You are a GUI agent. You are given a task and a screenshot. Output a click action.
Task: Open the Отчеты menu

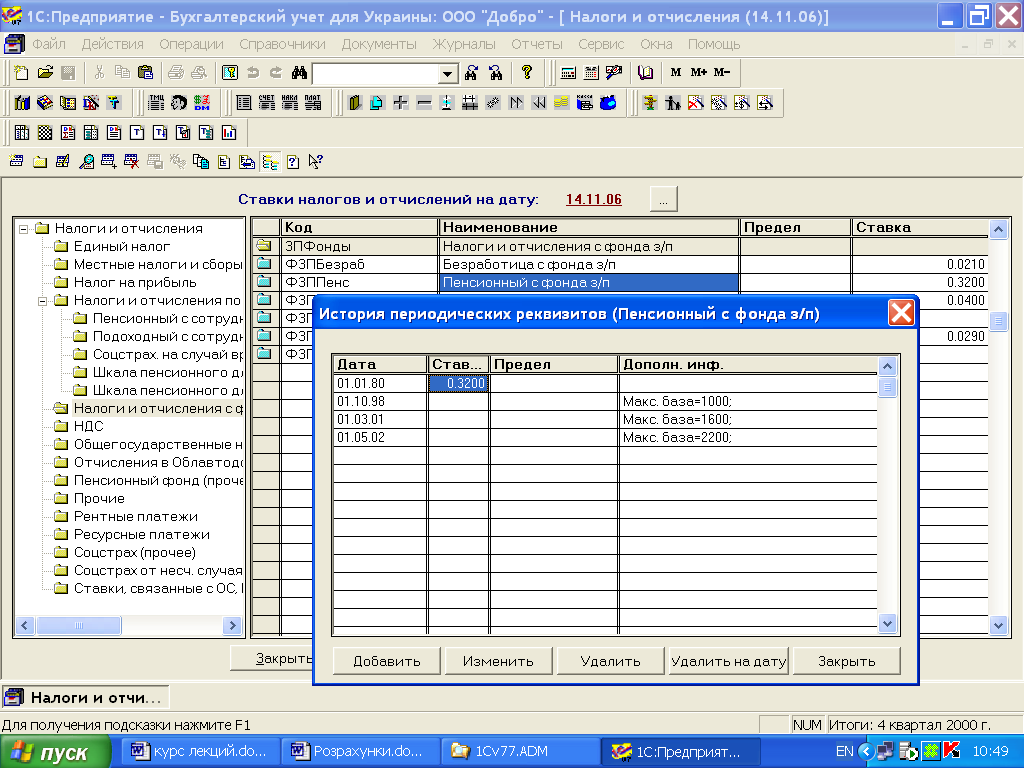(x=536, y=44)
